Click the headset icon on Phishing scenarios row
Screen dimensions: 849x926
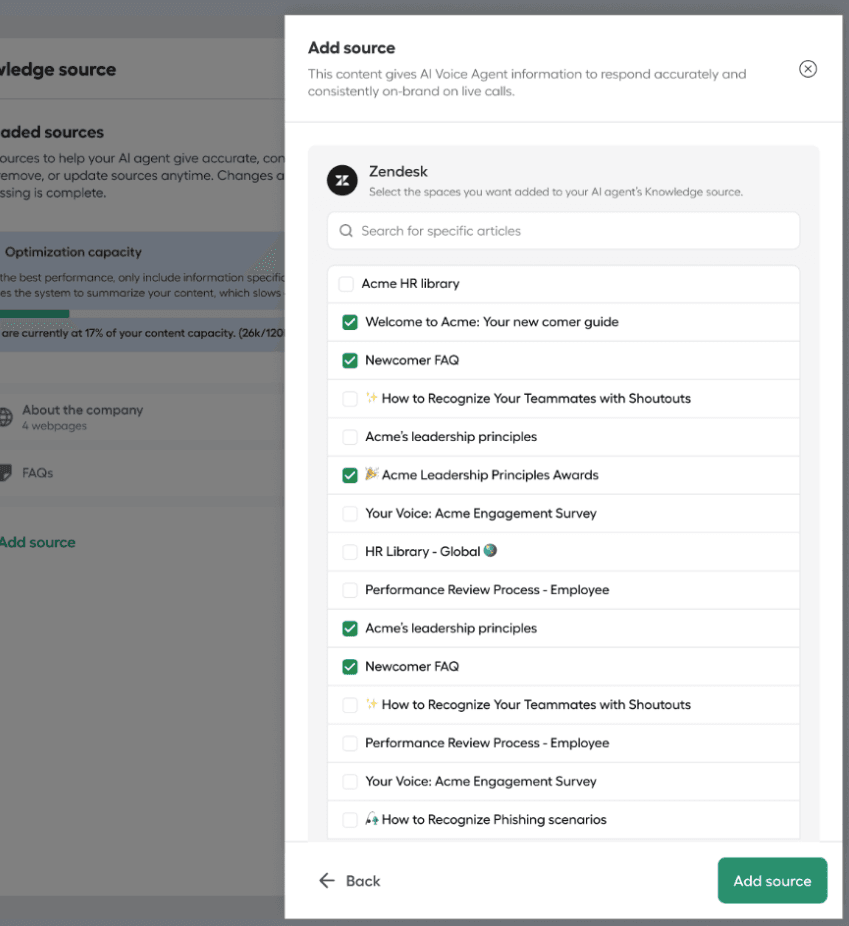[371, 819]
